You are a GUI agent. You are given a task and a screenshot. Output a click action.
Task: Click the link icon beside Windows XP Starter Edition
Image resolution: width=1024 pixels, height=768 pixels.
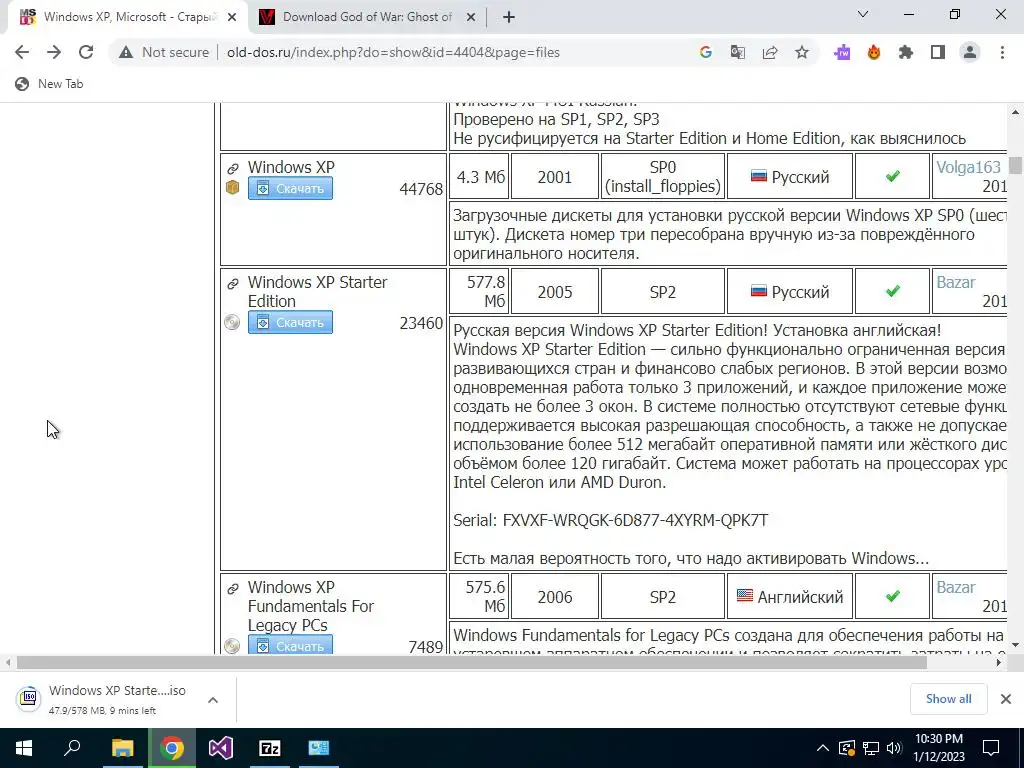tap(232, 283)
